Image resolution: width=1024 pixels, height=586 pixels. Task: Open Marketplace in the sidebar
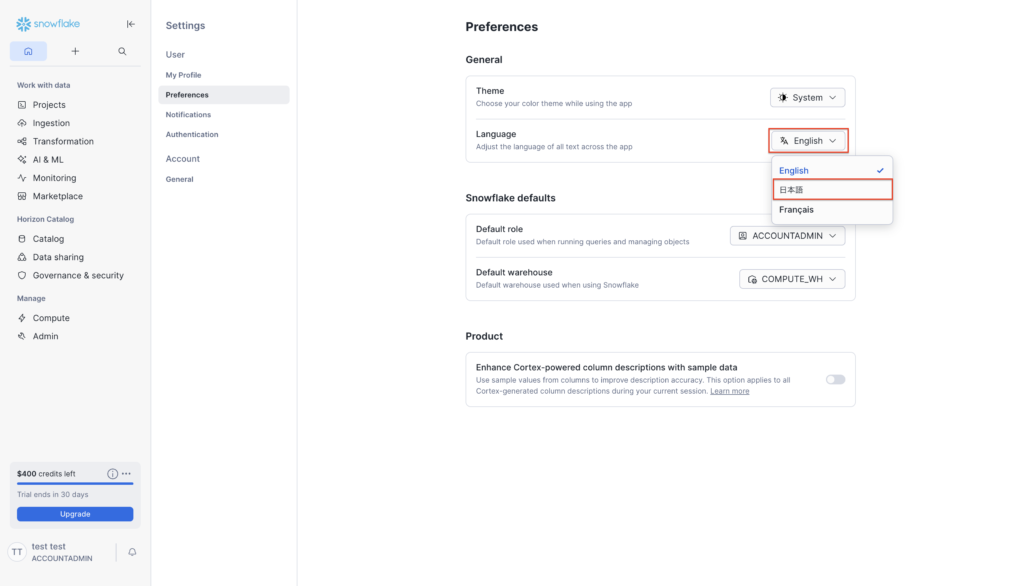point(57,196)
